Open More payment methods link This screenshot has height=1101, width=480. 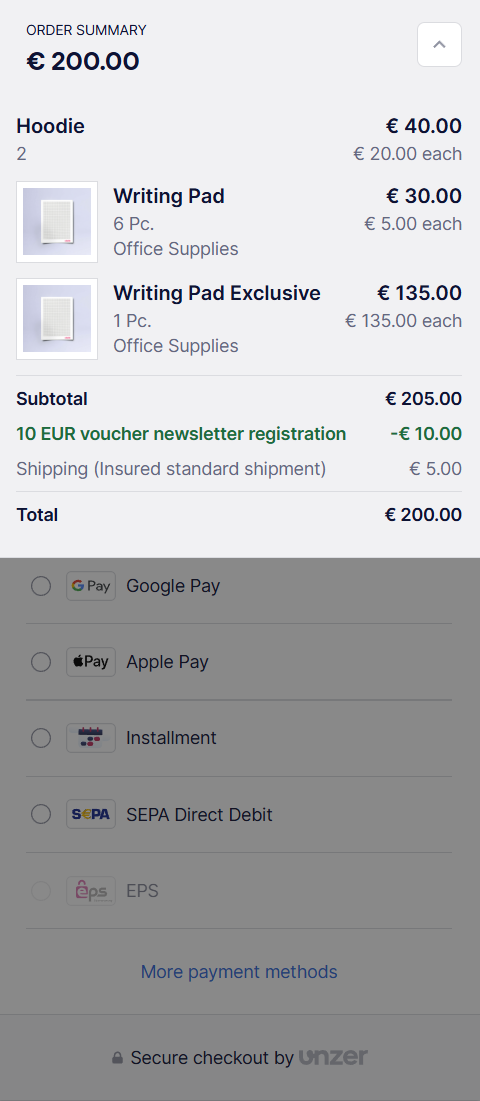coord(239,972)
